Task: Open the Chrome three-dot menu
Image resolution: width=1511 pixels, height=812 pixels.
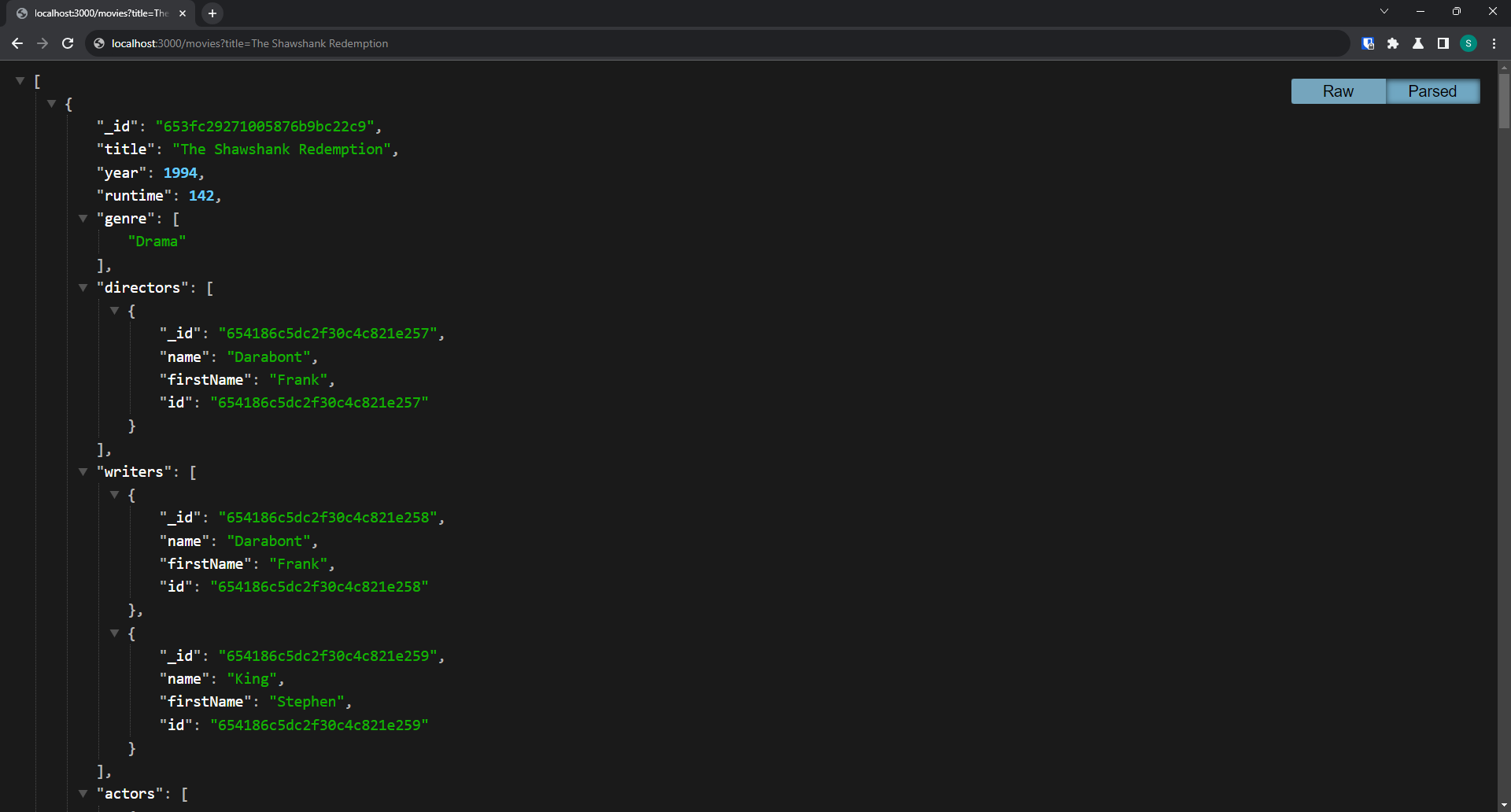Action: 1494,43
